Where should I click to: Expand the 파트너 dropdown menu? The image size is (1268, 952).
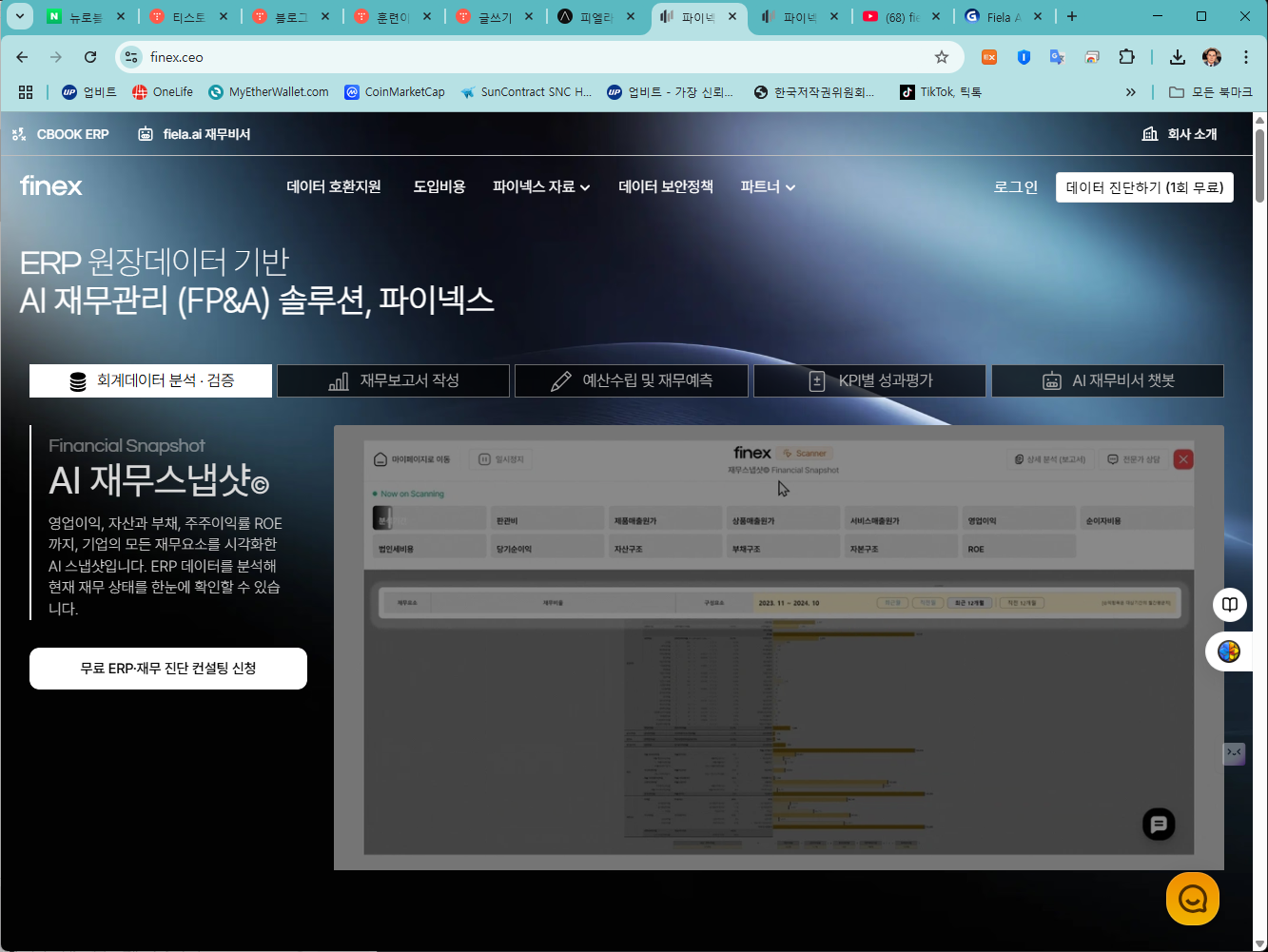(768, 187)
